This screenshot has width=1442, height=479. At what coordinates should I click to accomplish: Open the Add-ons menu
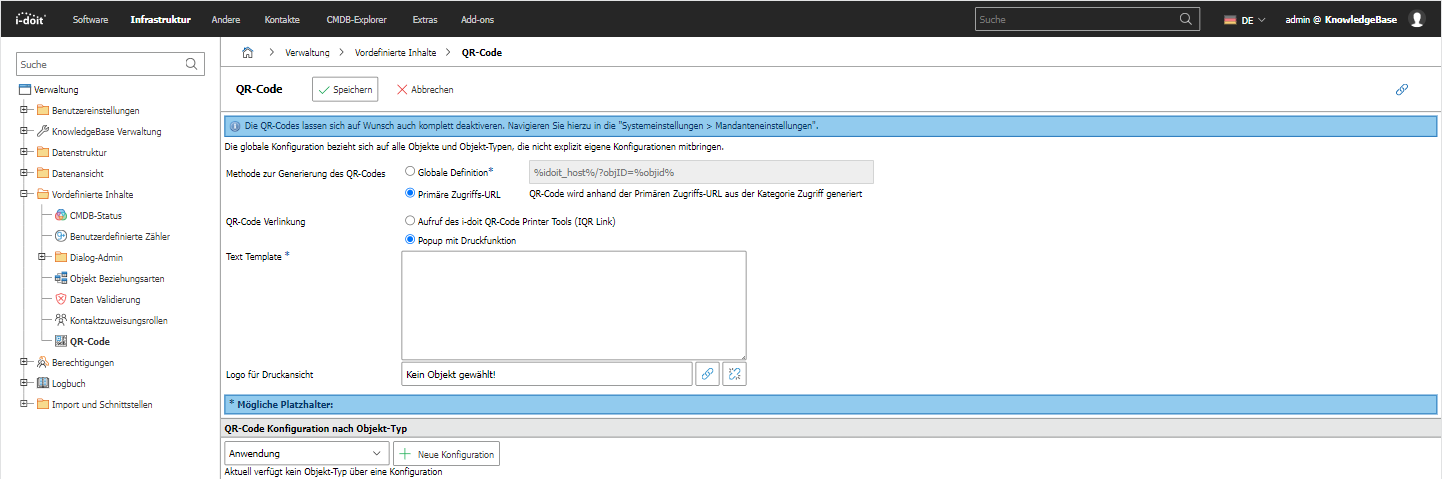click(x=476, y=20)
